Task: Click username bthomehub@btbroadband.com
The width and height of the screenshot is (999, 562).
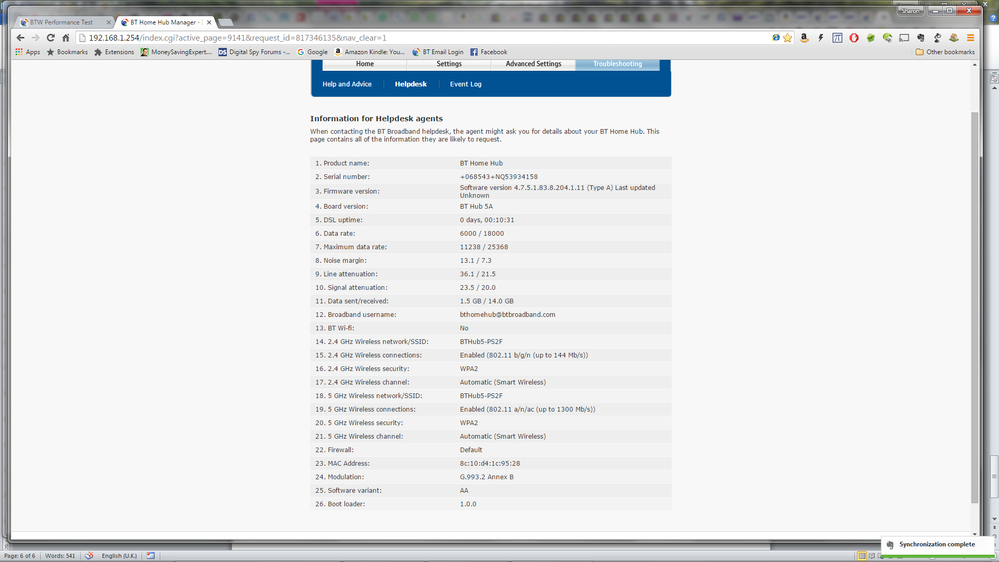Action: pyautogui.click(x=507, y=315)
